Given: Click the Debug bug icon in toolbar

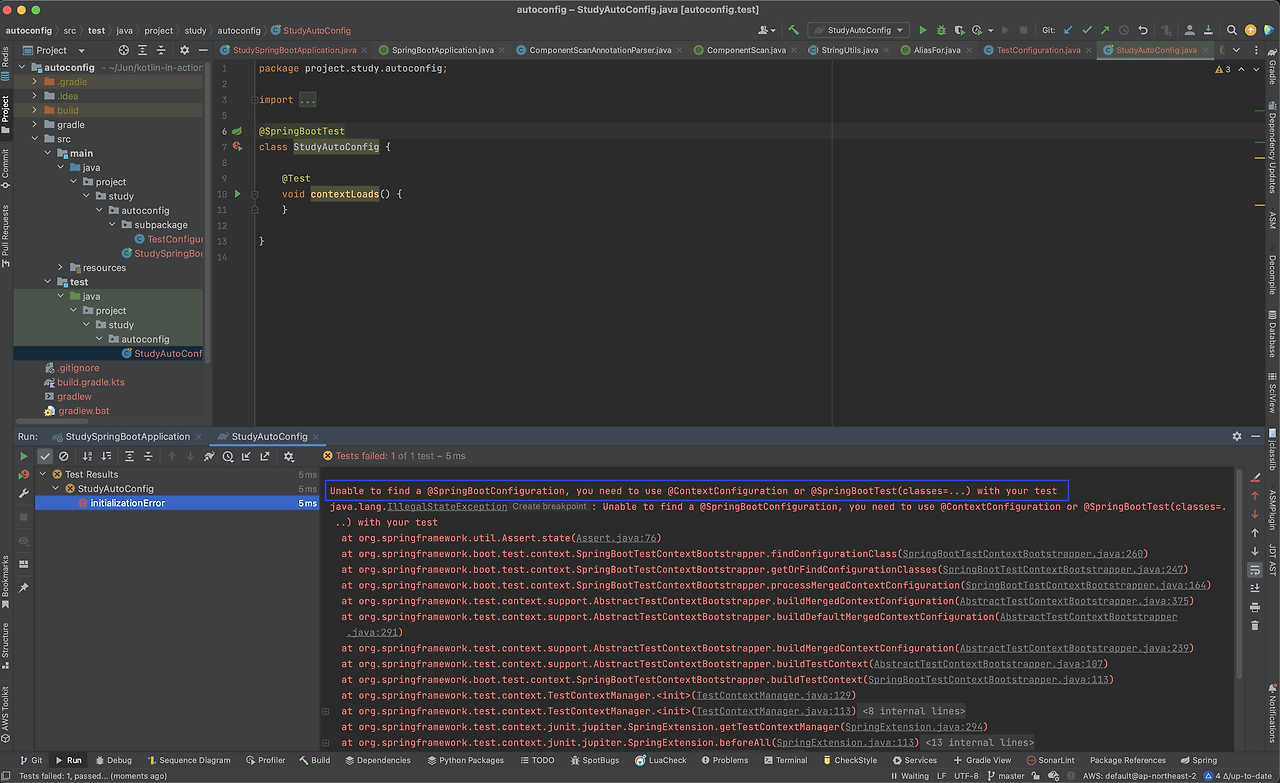Looking at the screenshot, I should click(x=940, y=30).
